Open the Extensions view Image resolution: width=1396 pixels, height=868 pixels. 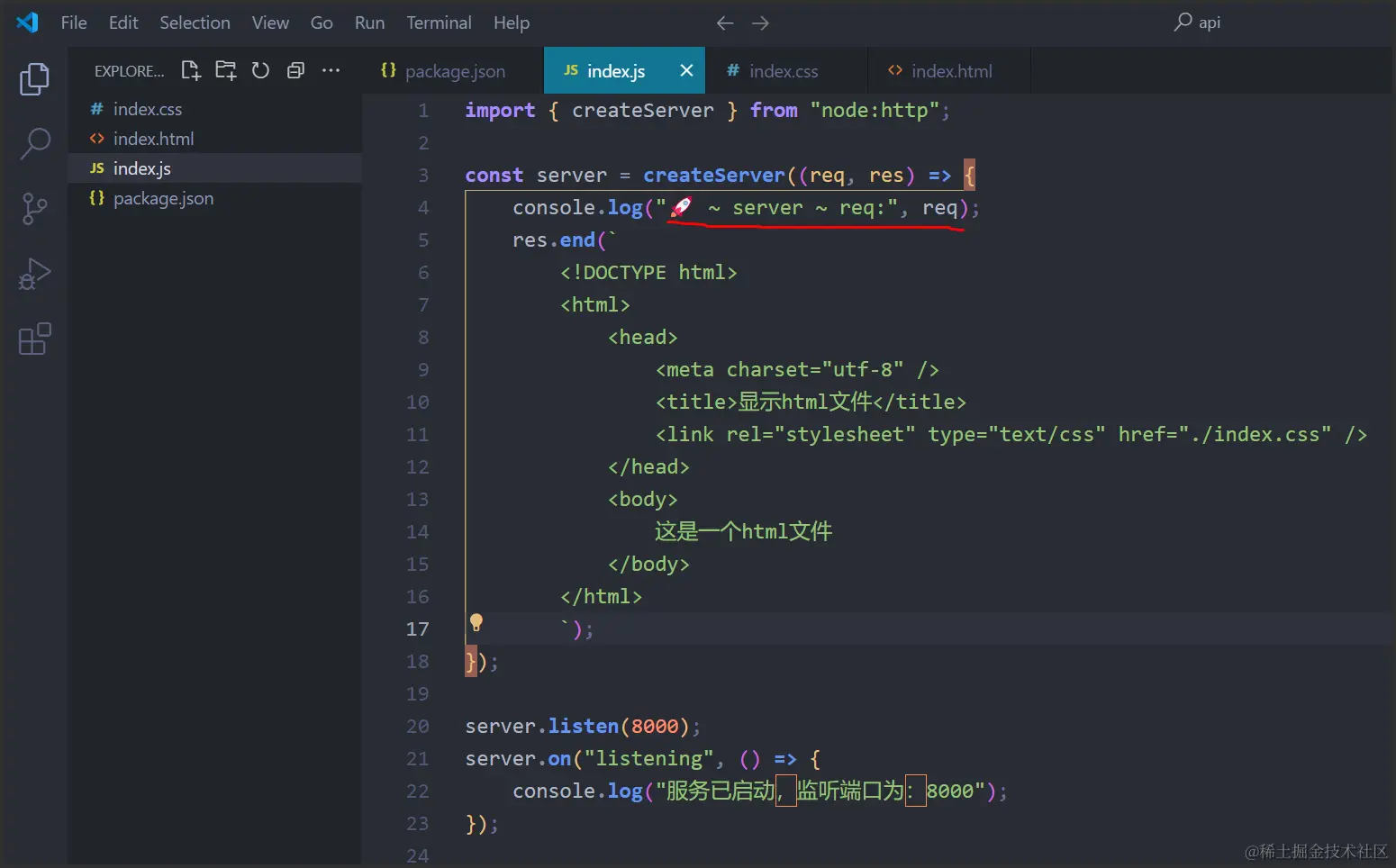click(x=34, y=339)
